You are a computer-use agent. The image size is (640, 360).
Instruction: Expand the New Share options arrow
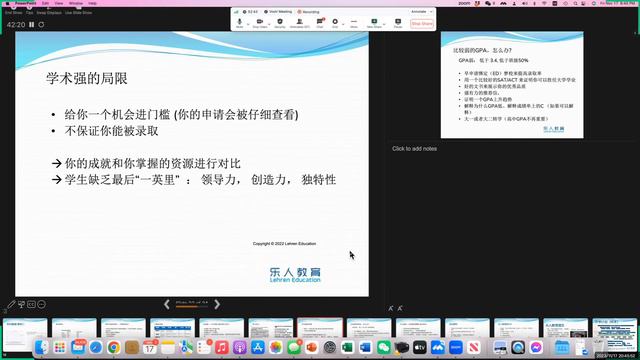pos(384,24)
